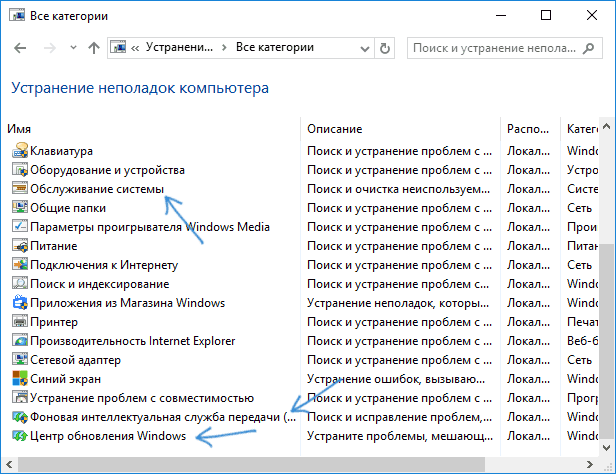
Task: Refresh the address bar view
Action: pos(385,48)
